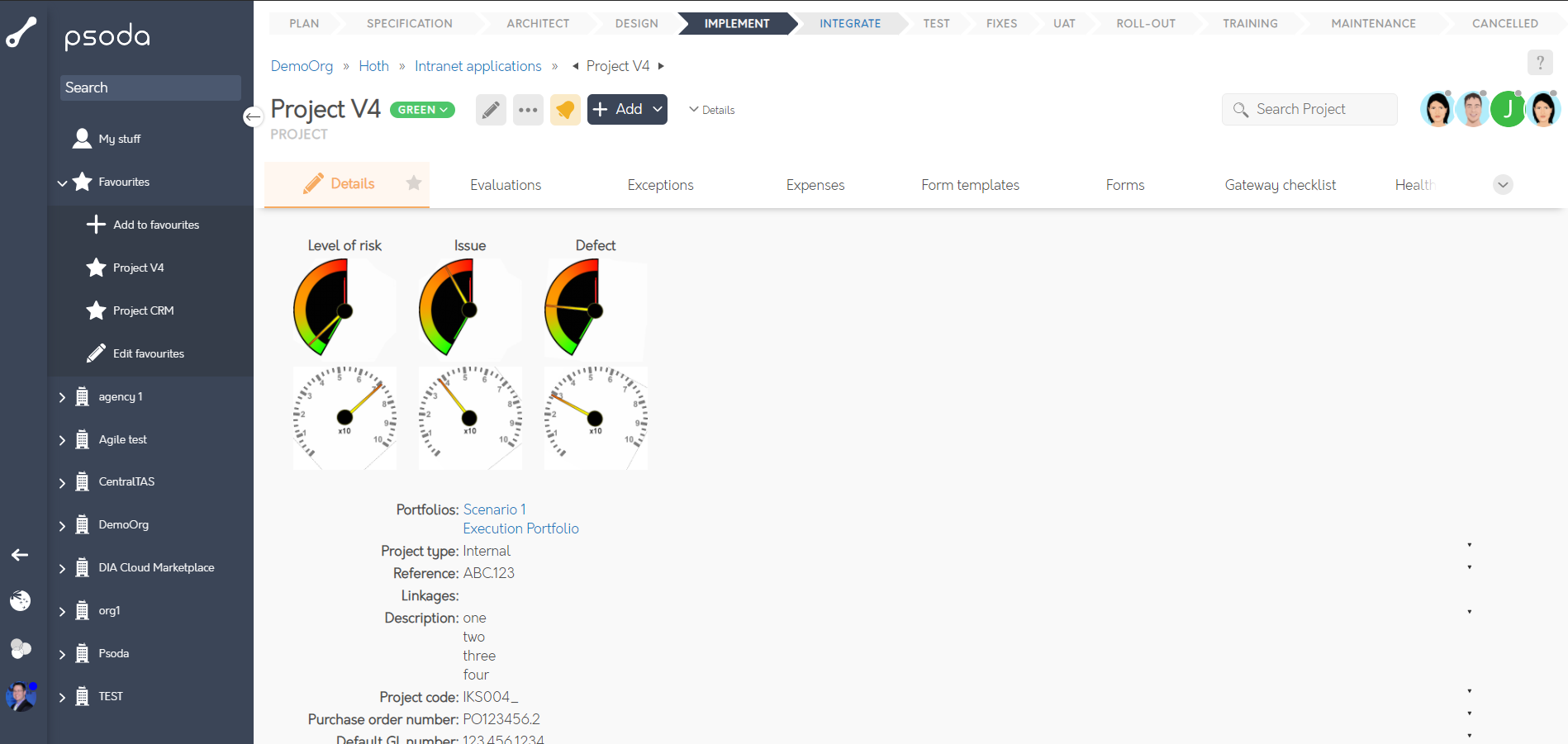Switch to the Evaluations tab
The image size is (1568, 744).
point(506,184)
